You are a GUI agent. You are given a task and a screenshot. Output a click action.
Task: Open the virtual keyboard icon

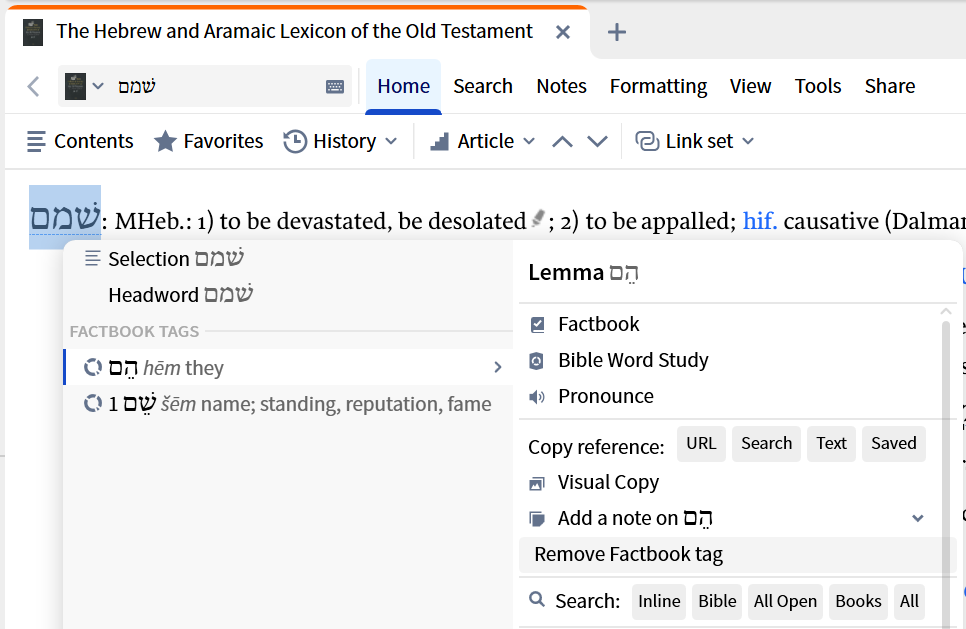pos(335,87)
